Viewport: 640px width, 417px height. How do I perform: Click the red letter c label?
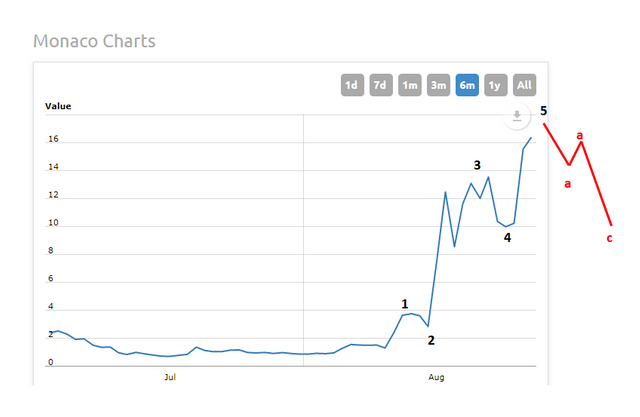coord(609,238)
